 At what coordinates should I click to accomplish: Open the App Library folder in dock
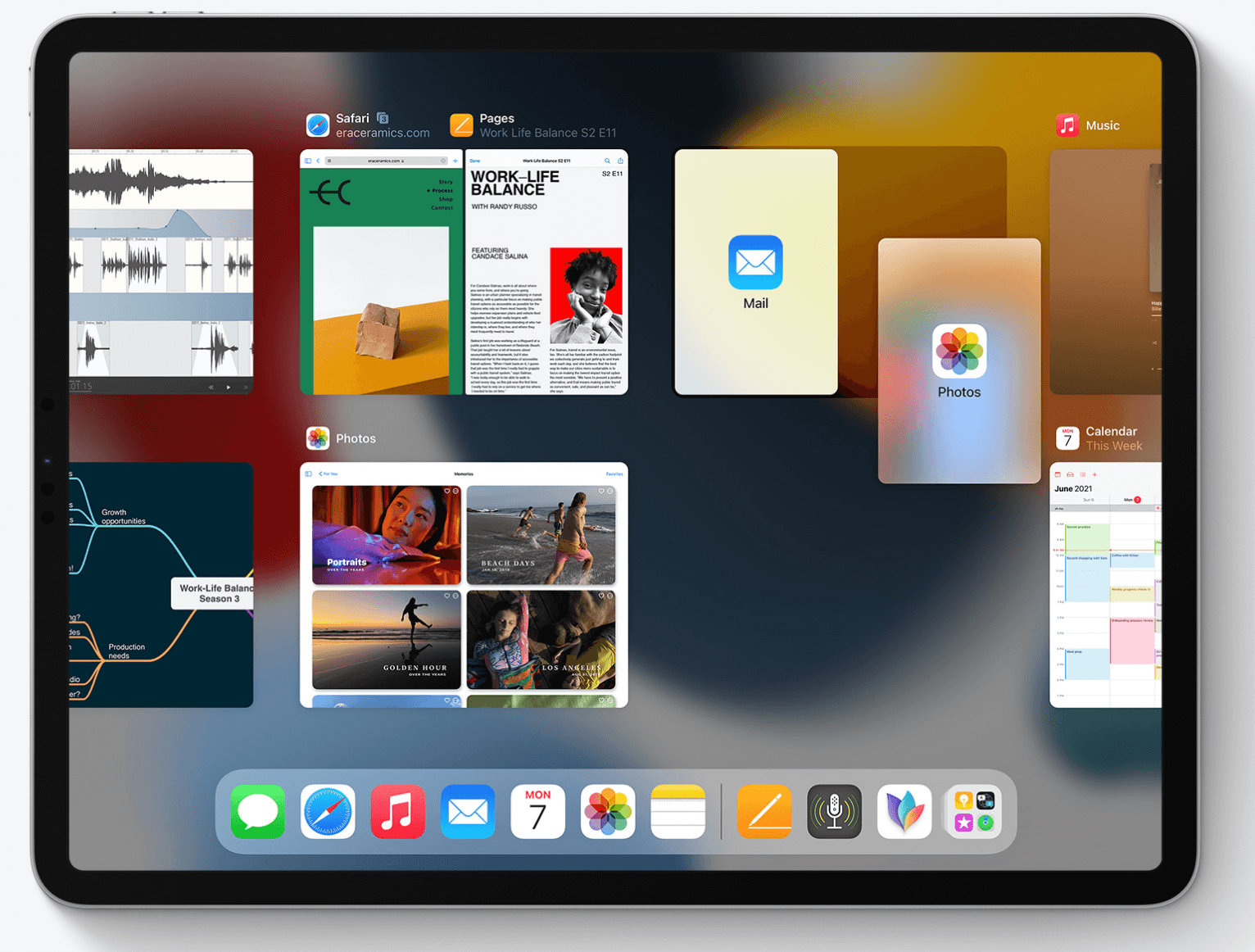[974, 811]
